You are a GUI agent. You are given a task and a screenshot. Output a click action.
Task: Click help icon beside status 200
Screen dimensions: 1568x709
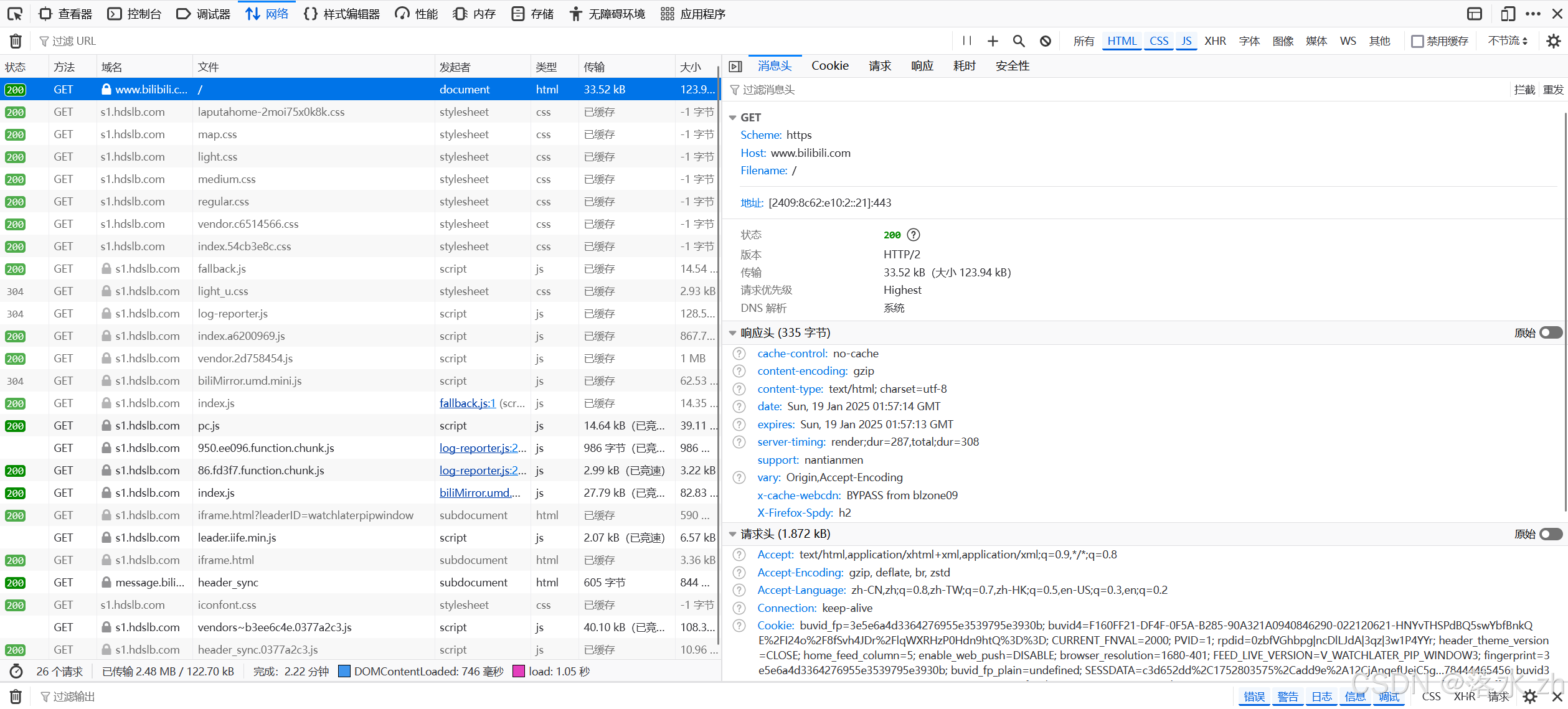[x=914, y=235]
